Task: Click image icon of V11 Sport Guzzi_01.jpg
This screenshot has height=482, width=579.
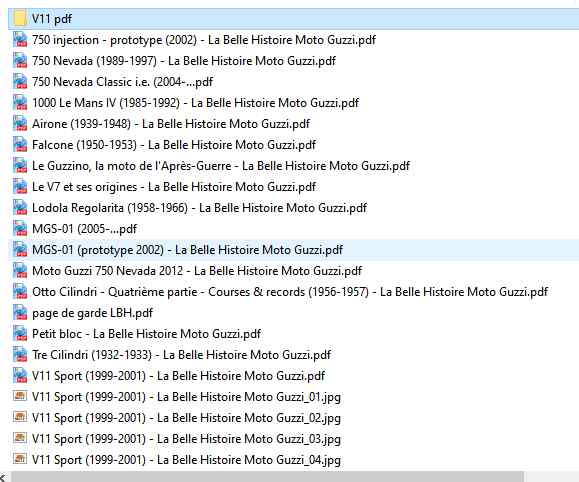Action: pos(20,396)
